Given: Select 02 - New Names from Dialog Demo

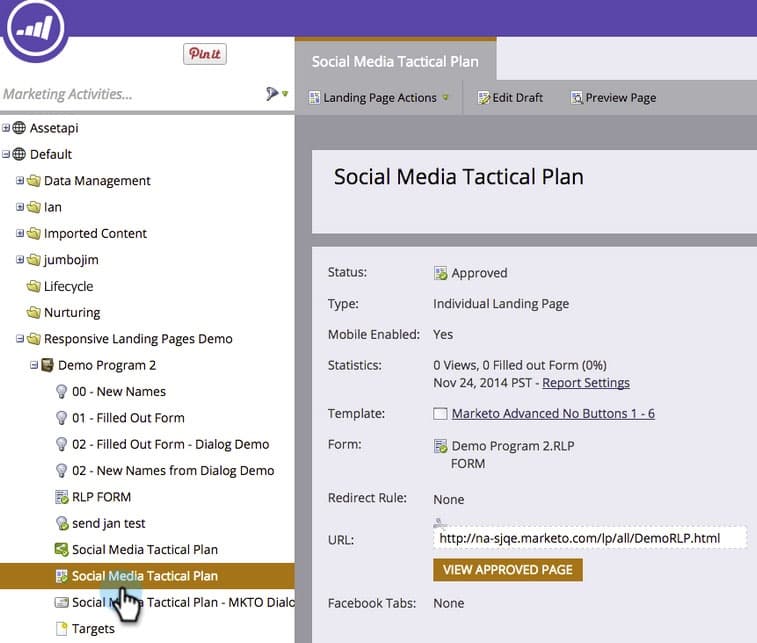Looking at the screenshot, I should 173,471.
